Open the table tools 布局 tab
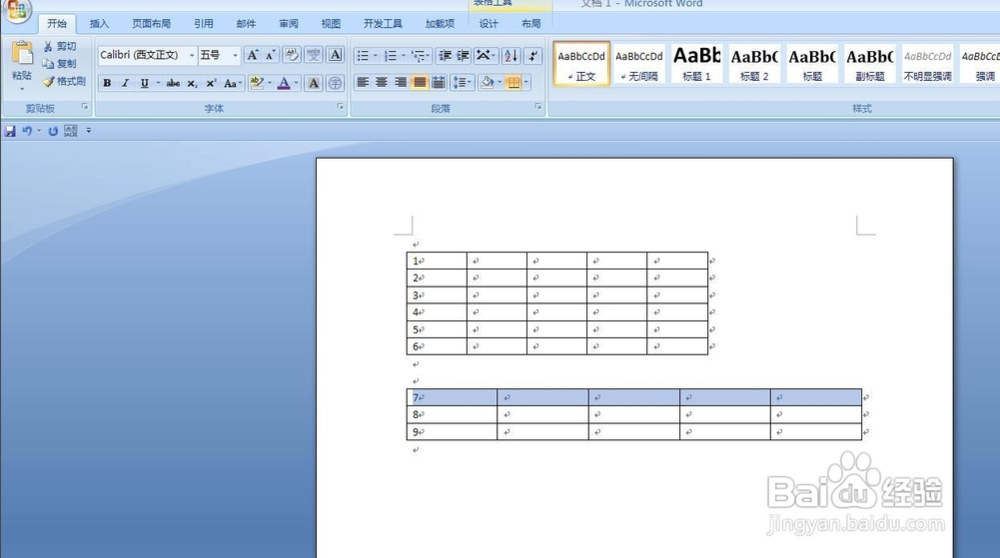Image resolution: width=1000 pixels, height=558 pixels. pos(531,24)
